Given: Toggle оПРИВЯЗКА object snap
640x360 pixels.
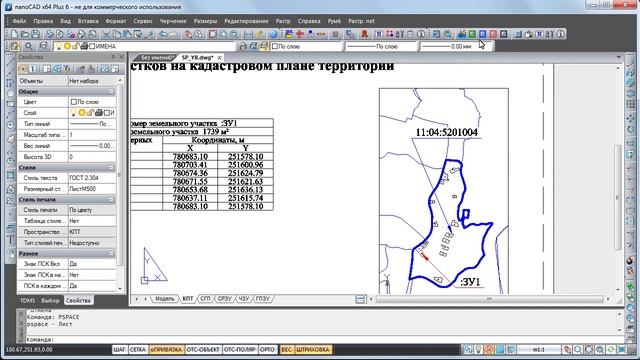Looking at the screenshot, I should click(166, 350).
